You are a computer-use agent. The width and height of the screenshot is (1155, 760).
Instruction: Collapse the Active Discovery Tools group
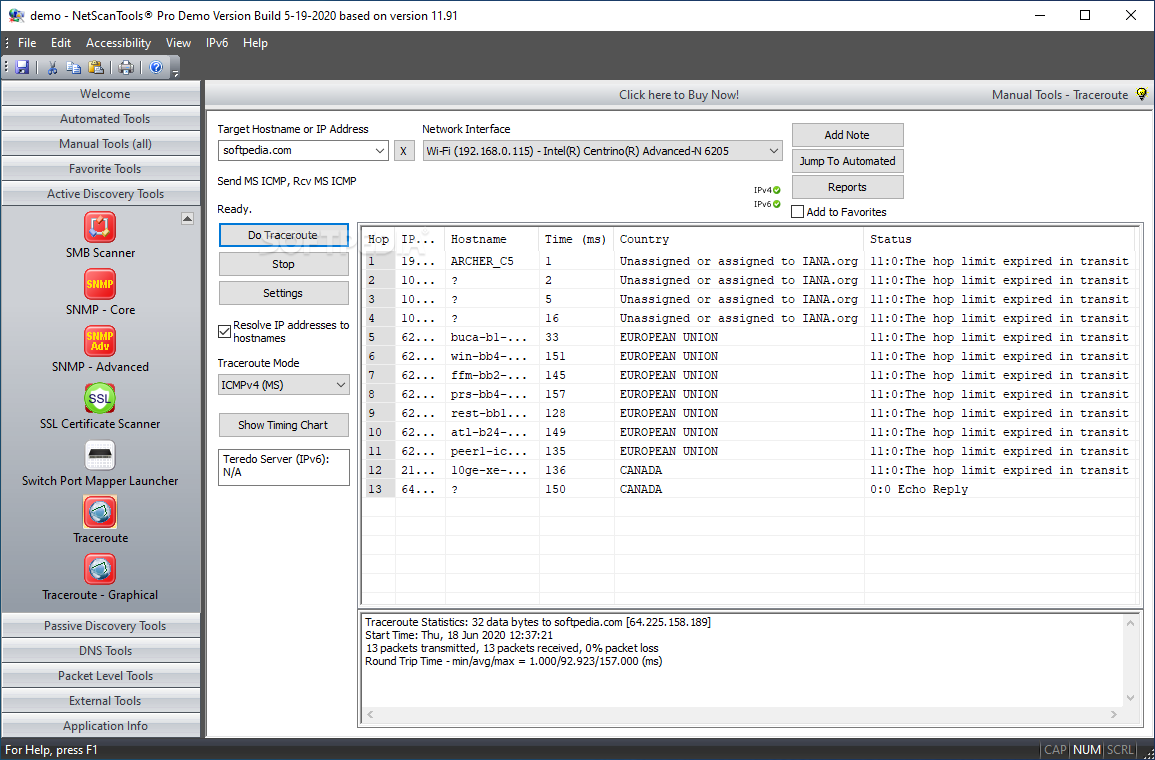[101, 194]
